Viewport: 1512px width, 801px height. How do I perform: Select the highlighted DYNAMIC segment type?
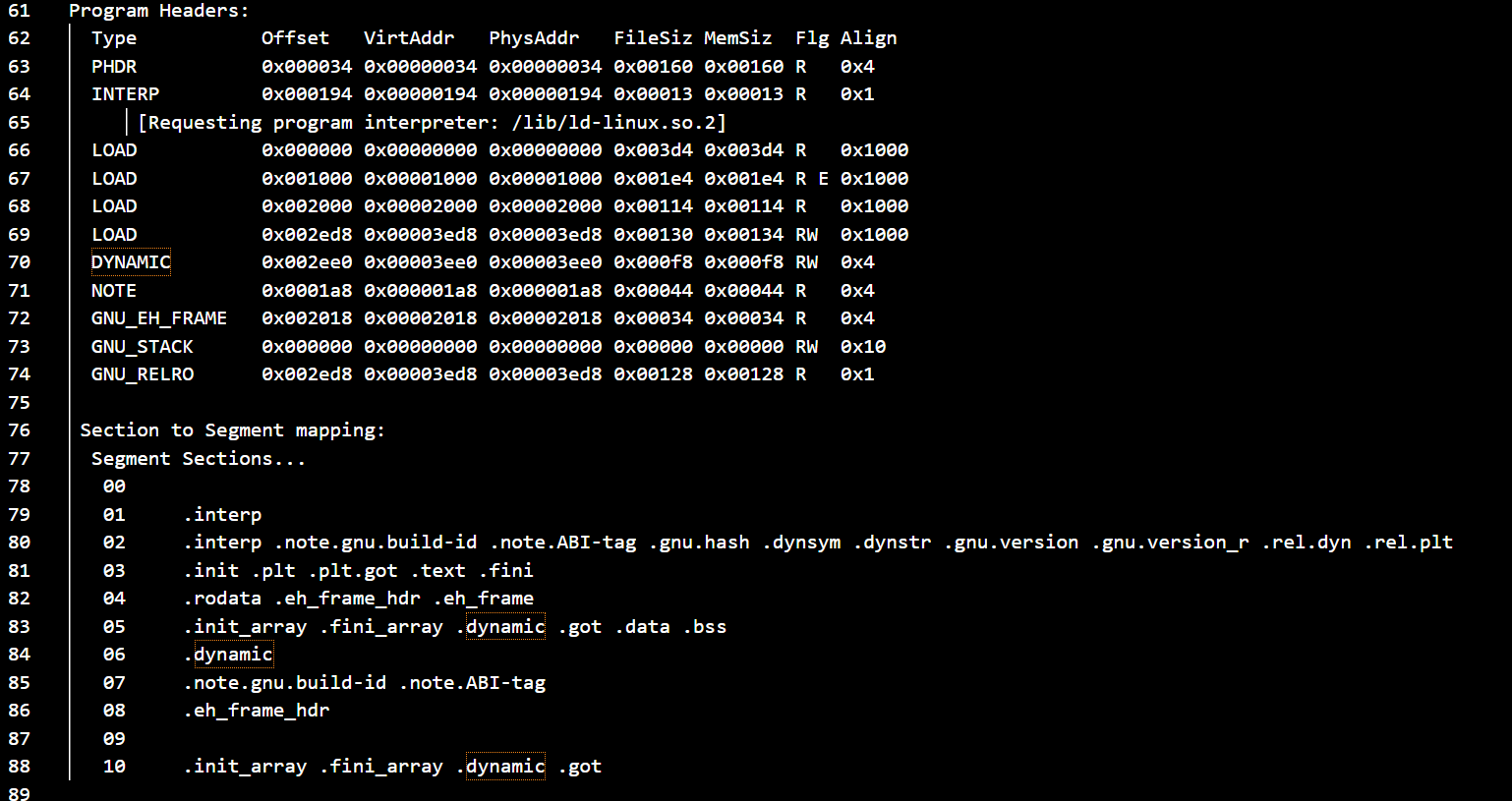131,262
